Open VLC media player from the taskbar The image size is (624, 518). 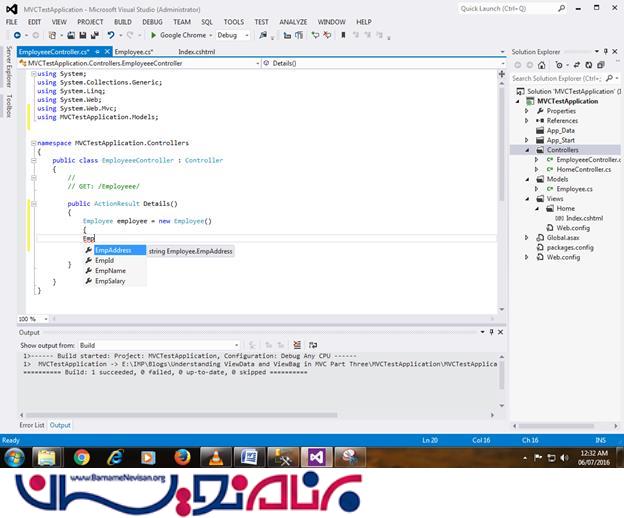214,457
